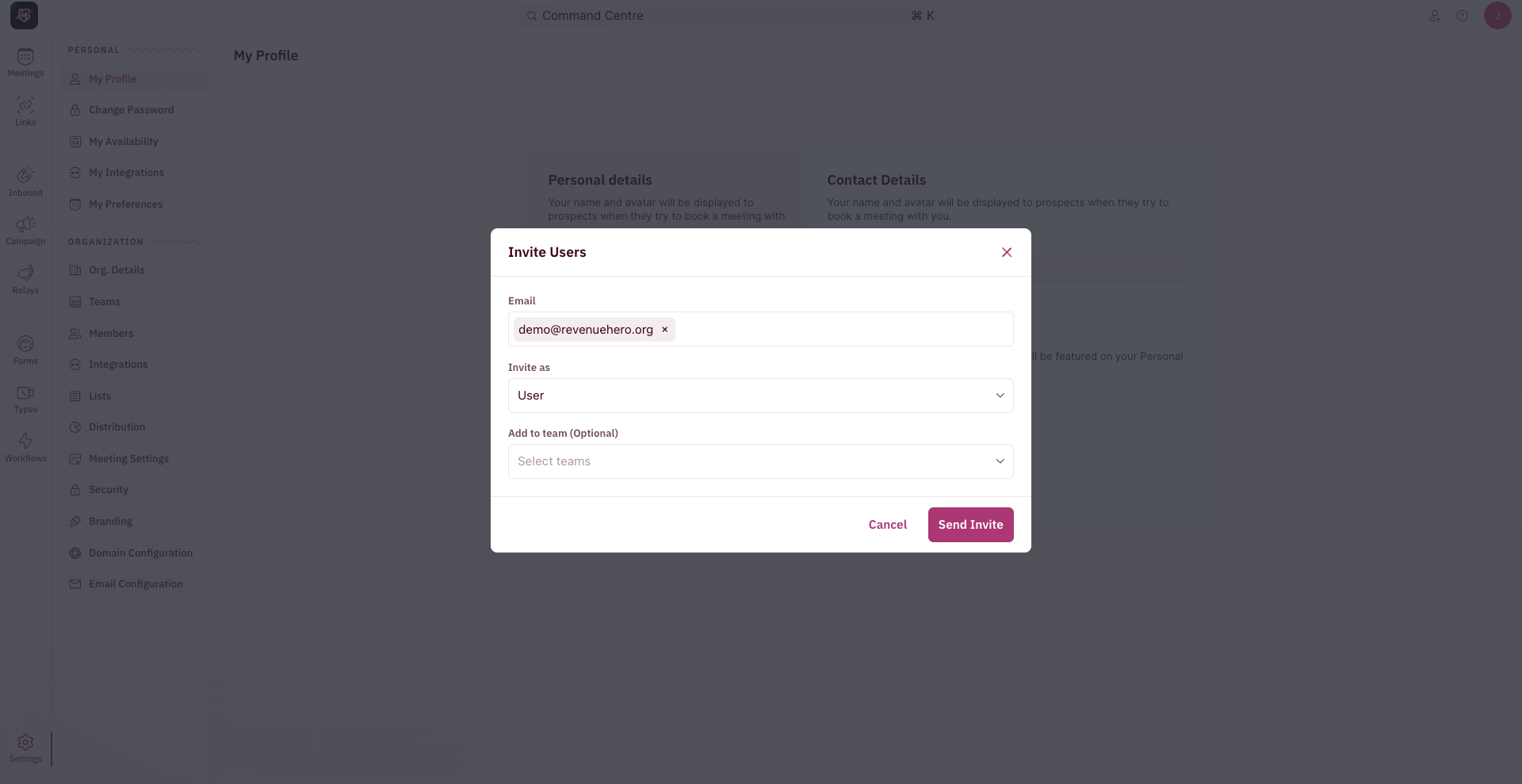
Task: Open the Command Centre search bar
Action: [731, 16]
